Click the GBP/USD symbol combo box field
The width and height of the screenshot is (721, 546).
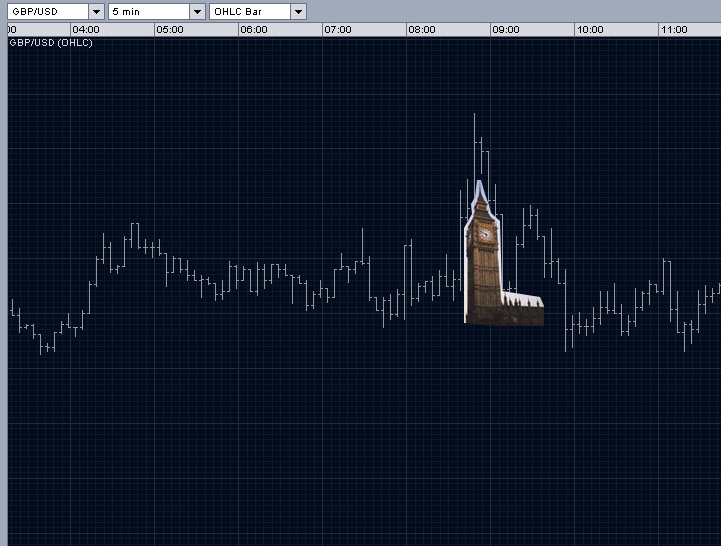(48, 11)
